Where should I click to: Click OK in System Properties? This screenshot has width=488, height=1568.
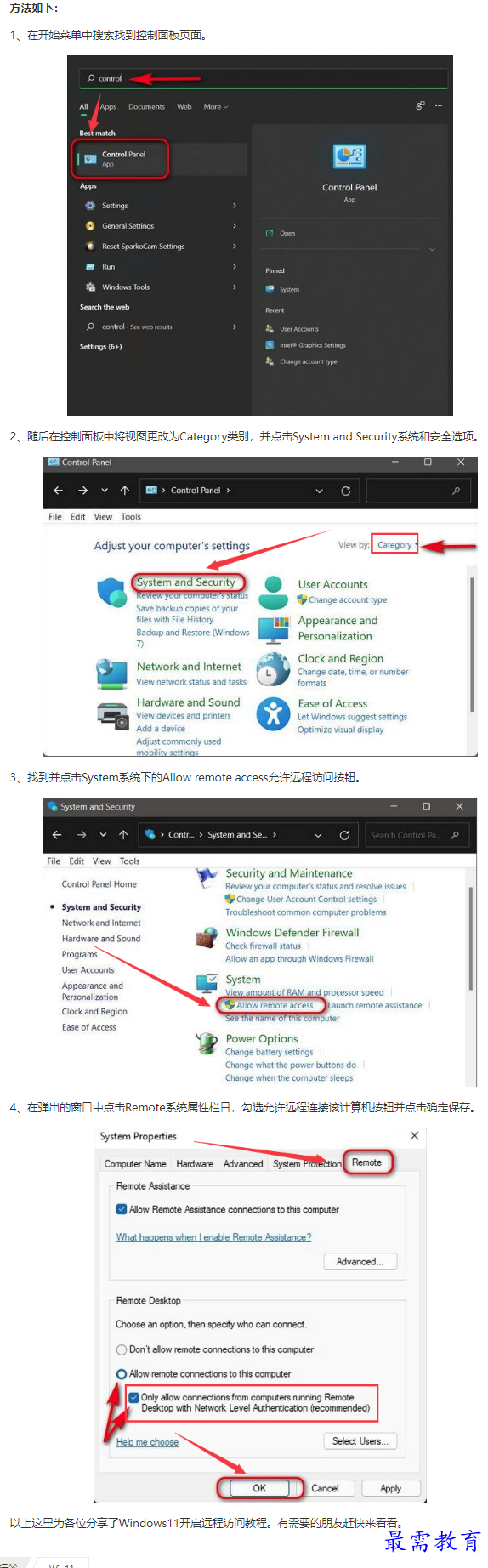[259, 1488]
